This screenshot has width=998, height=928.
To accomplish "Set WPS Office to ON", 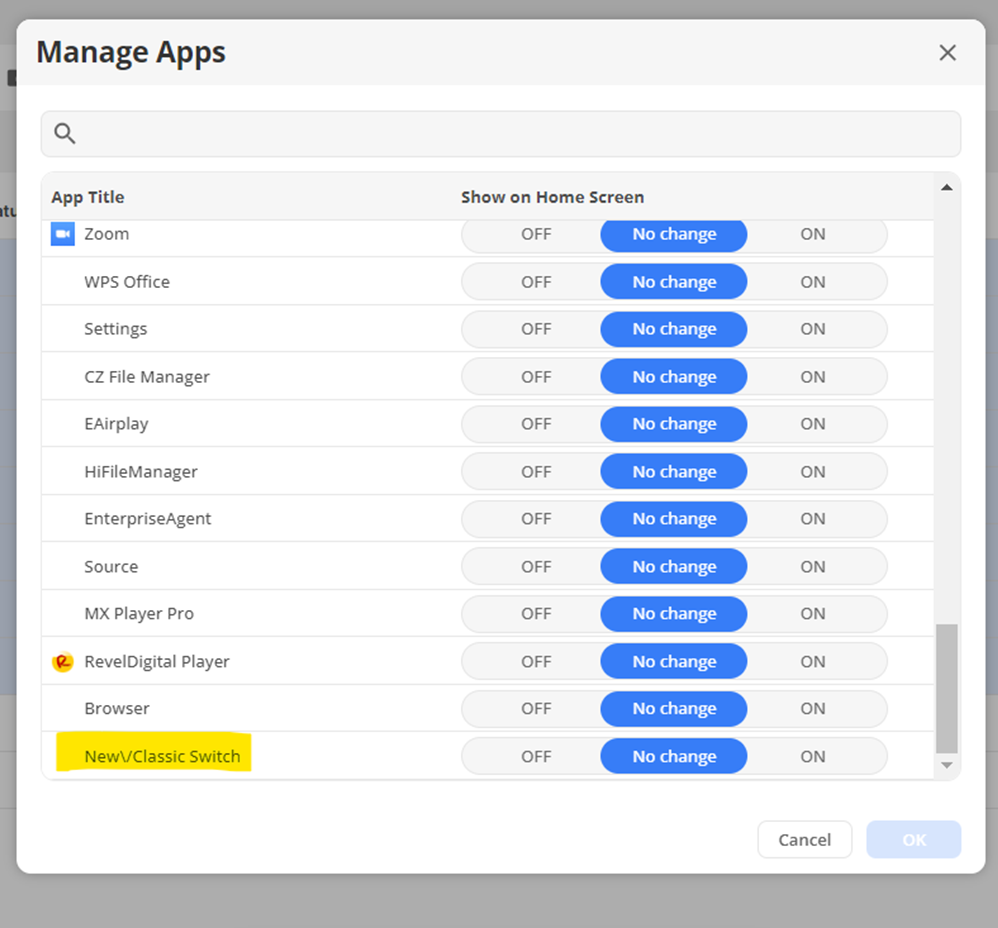I will [813, 282].
